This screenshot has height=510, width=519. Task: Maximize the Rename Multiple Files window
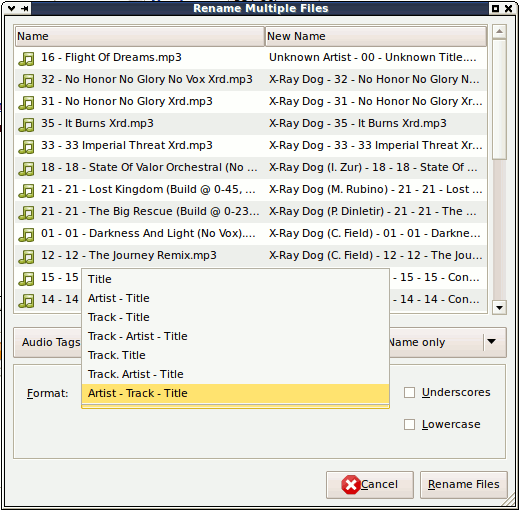click(x=495, y=8)
